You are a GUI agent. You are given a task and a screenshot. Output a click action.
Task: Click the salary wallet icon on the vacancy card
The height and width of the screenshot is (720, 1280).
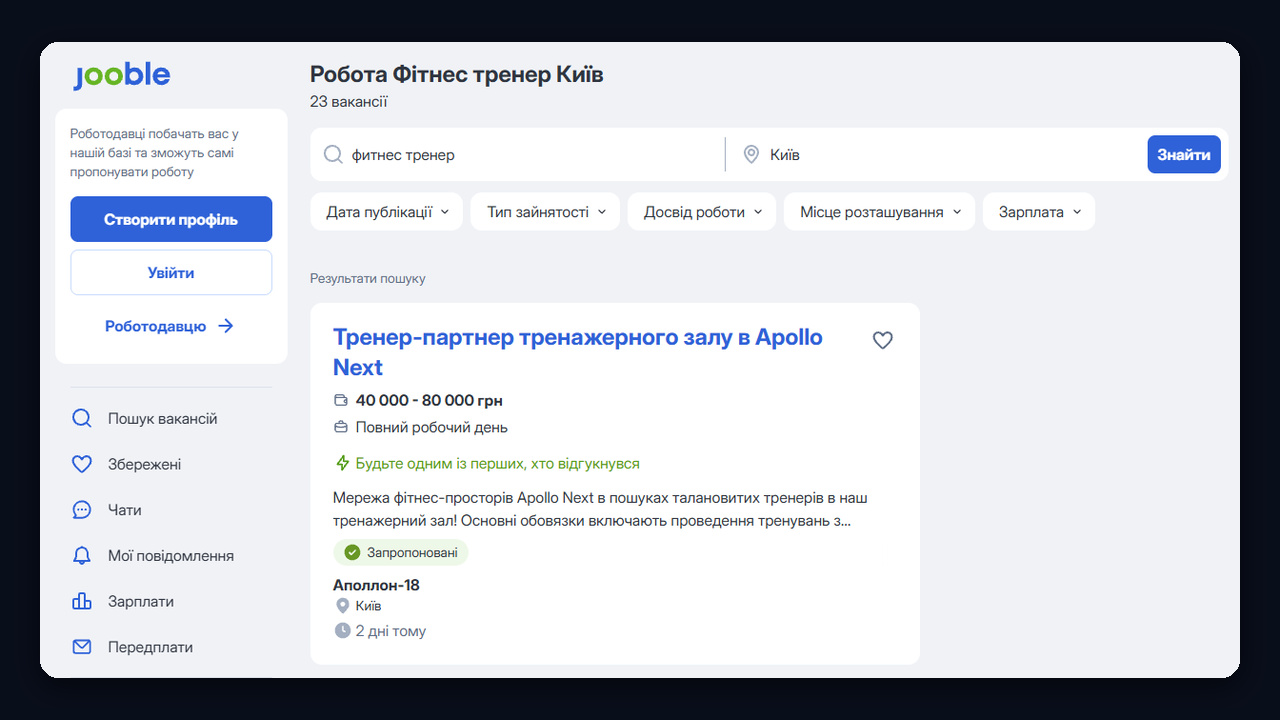[x=341, y=401]
